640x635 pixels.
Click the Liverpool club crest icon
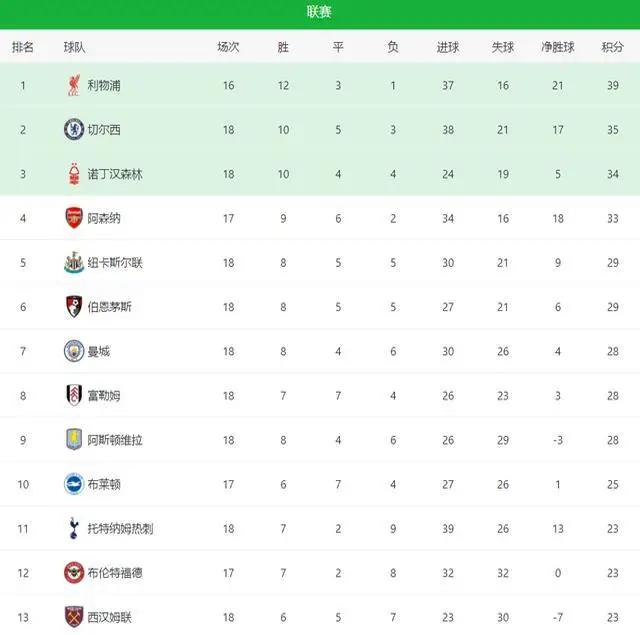[74, 85]
